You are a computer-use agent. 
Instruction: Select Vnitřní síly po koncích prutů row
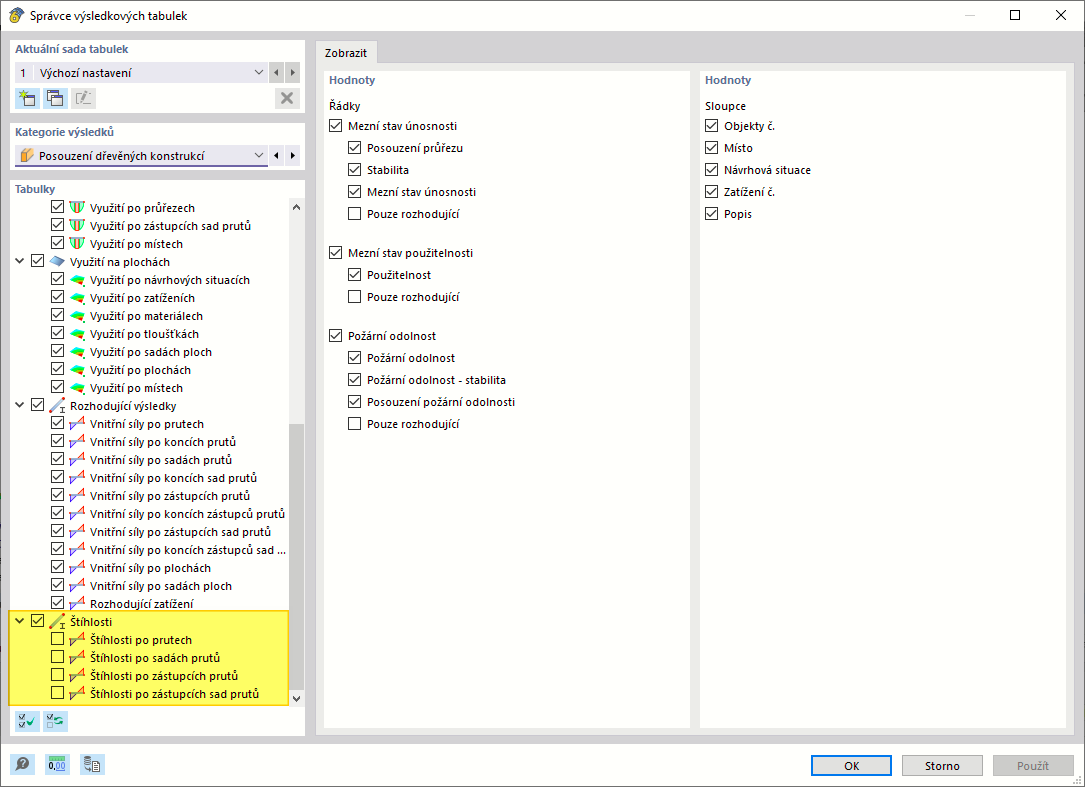pyautogui.click(x=163, y=442)
